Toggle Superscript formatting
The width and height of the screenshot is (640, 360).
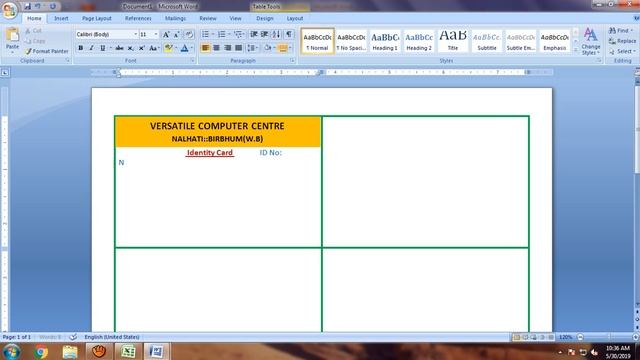(x=142, y=48)
